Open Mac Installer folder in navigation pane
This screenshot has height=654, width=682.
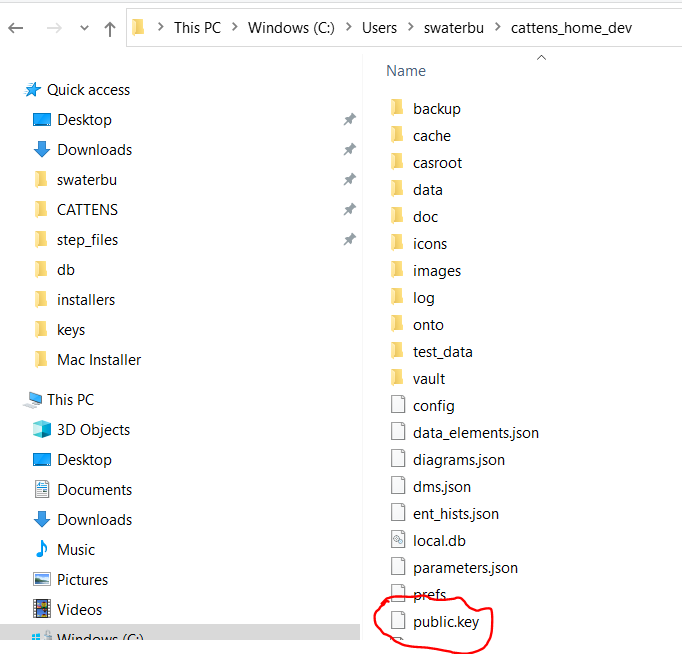(99, 360)
